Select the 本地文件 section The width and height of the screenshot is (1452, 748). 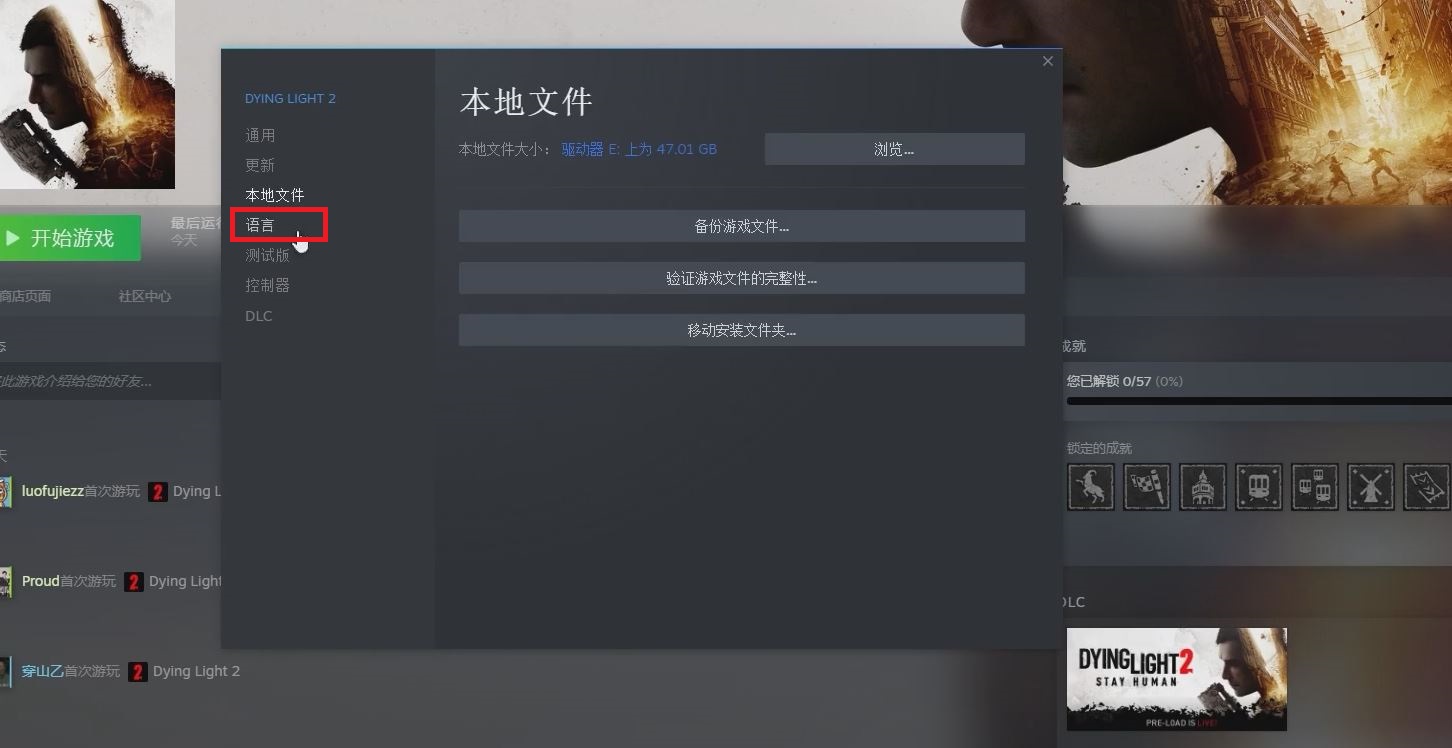coord(275,195)
